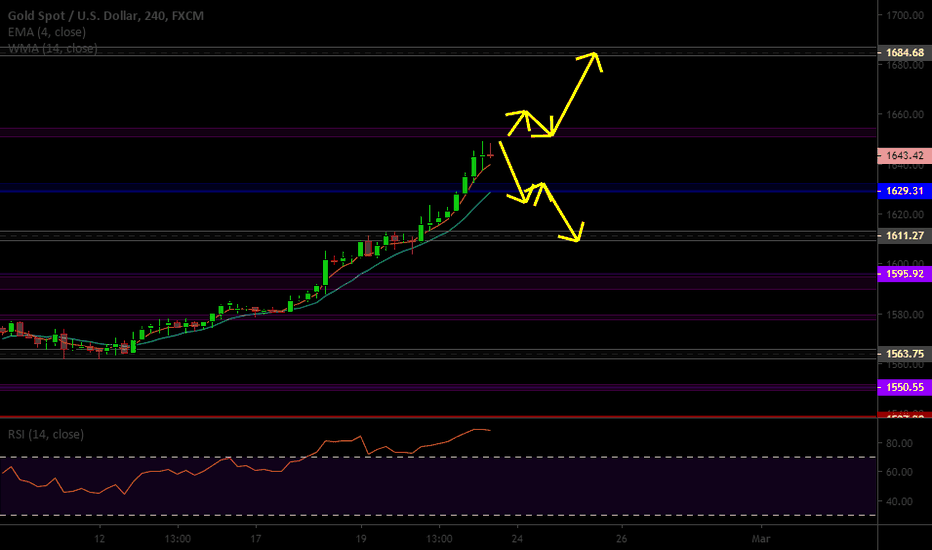Image resolution: width=932 pixels, height=550 pixels.
Task: Select the latest candlestick near 1643
Action: (x=490, y=155)
